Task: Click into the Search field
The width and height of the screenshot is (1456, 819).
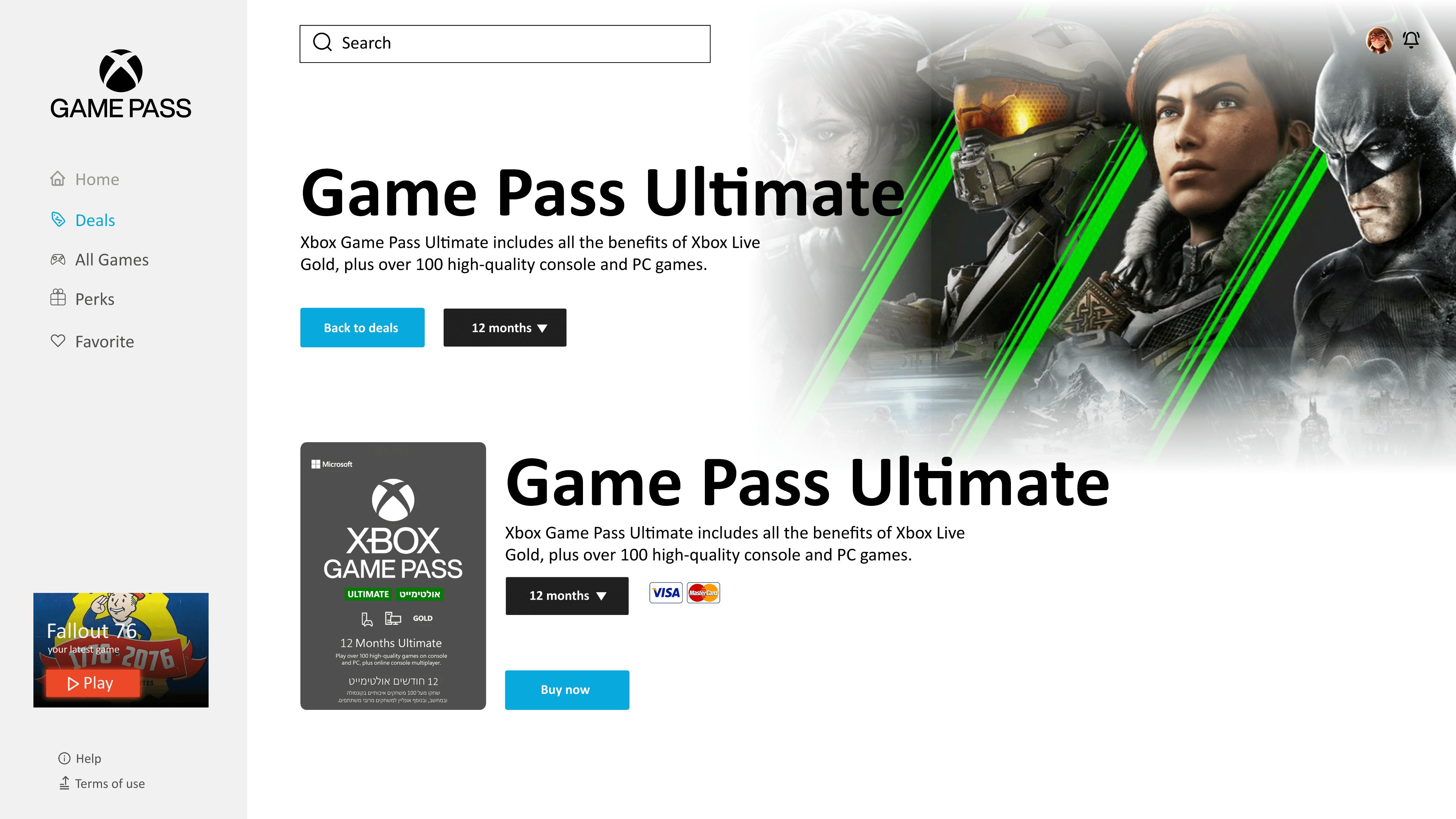Action: (x=505, y=43)
